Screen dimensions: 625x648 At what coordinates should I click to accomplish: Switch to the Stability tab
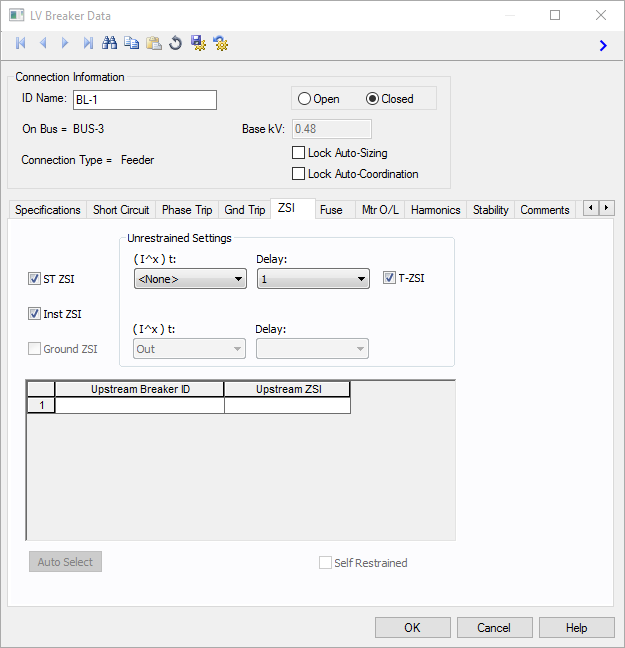point(491,210)
